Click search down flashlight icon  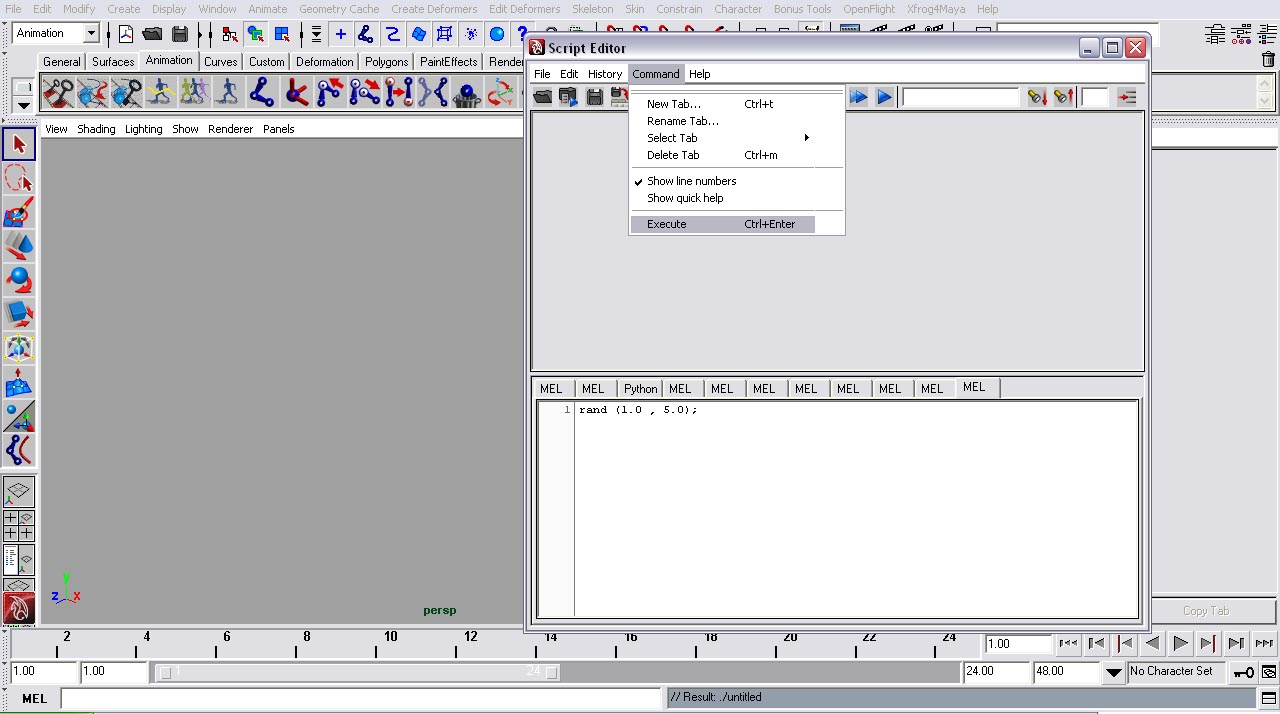point(1037,97)
